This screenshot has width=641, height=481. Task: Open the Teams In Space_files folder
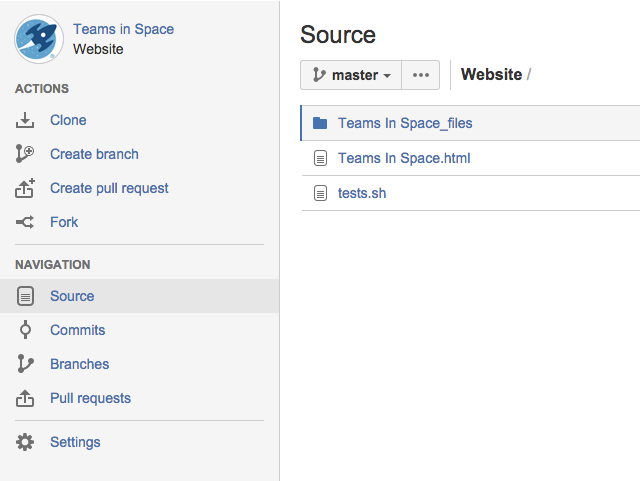(405, 124)
